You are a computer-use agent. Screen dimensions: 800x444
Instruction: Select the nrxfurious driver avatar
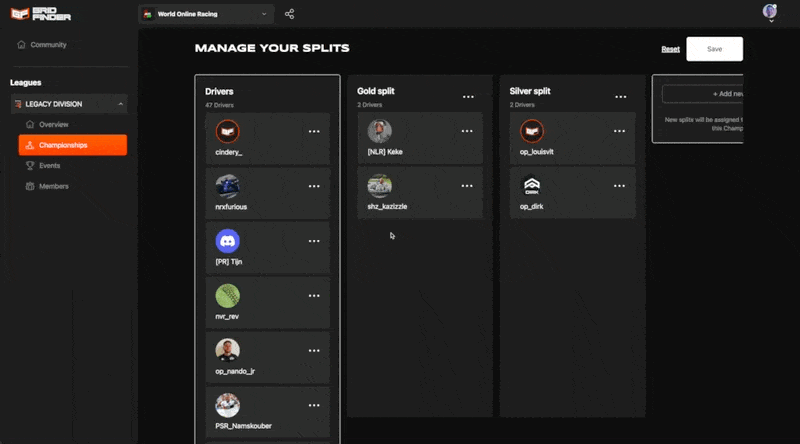228,186
